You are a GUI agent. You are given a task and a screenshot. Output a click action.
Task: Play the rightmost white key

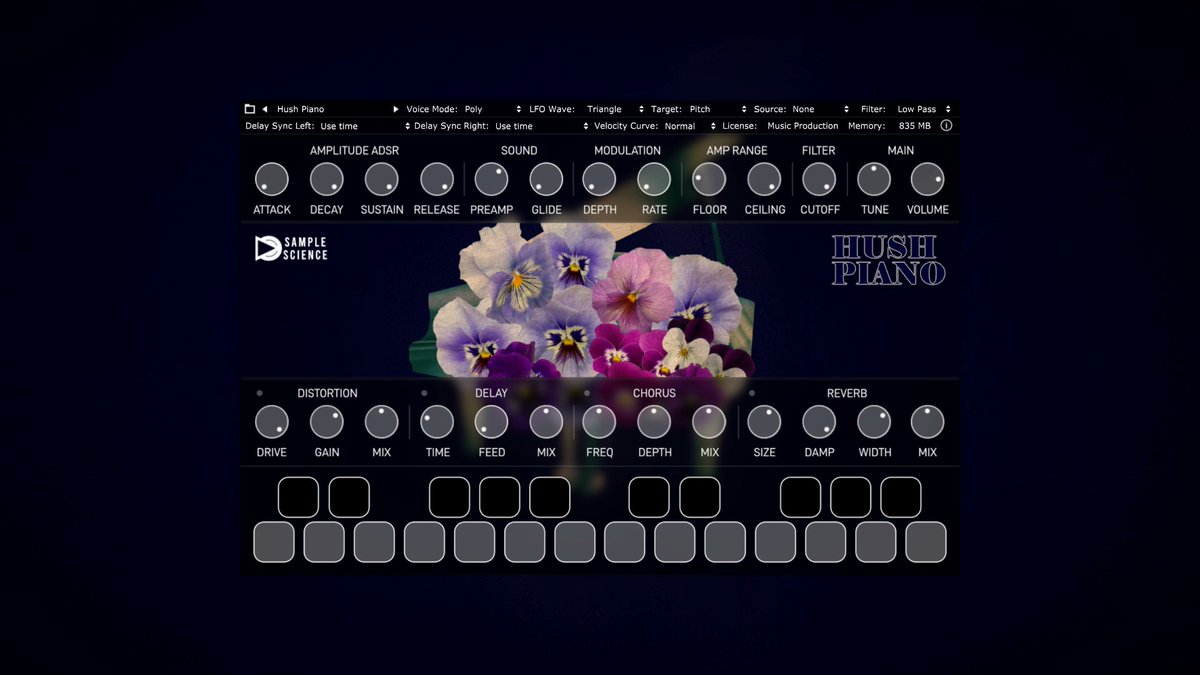pos(926,542)
